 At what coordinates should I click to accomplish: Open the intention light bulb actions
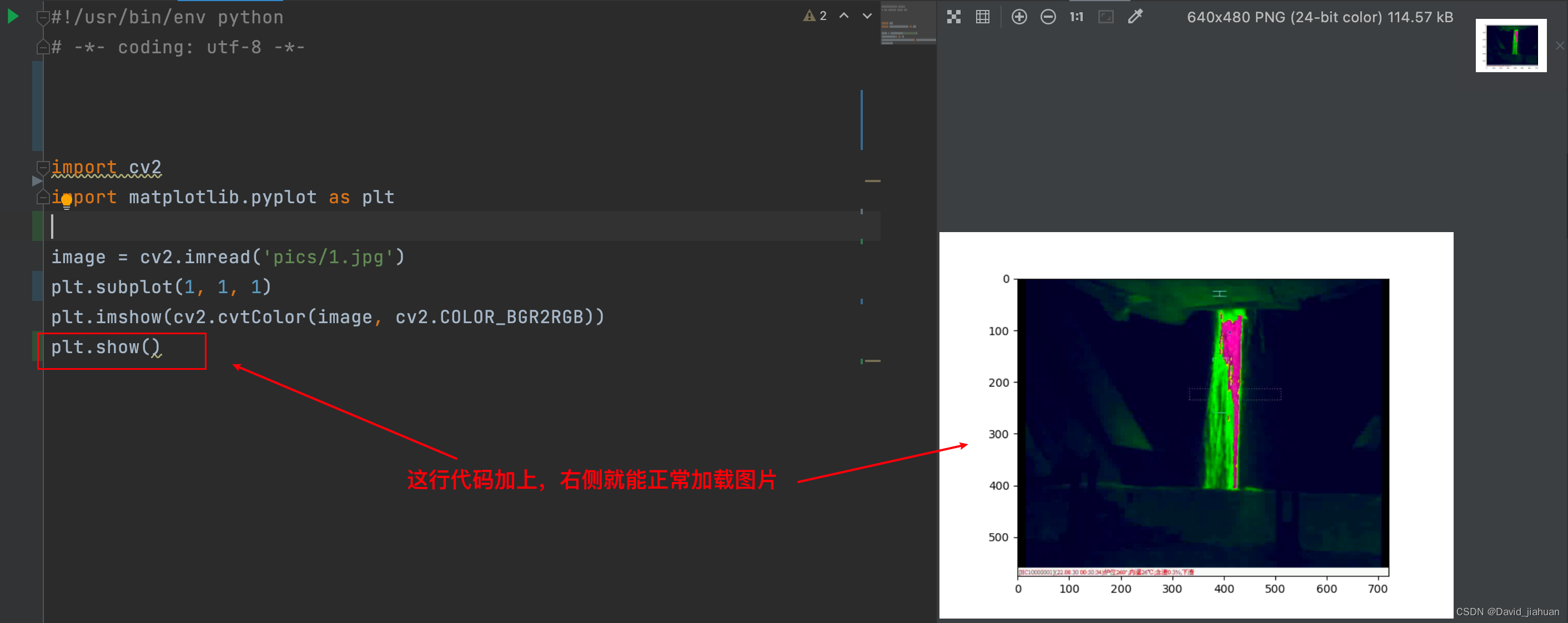[x=66, y=201]
